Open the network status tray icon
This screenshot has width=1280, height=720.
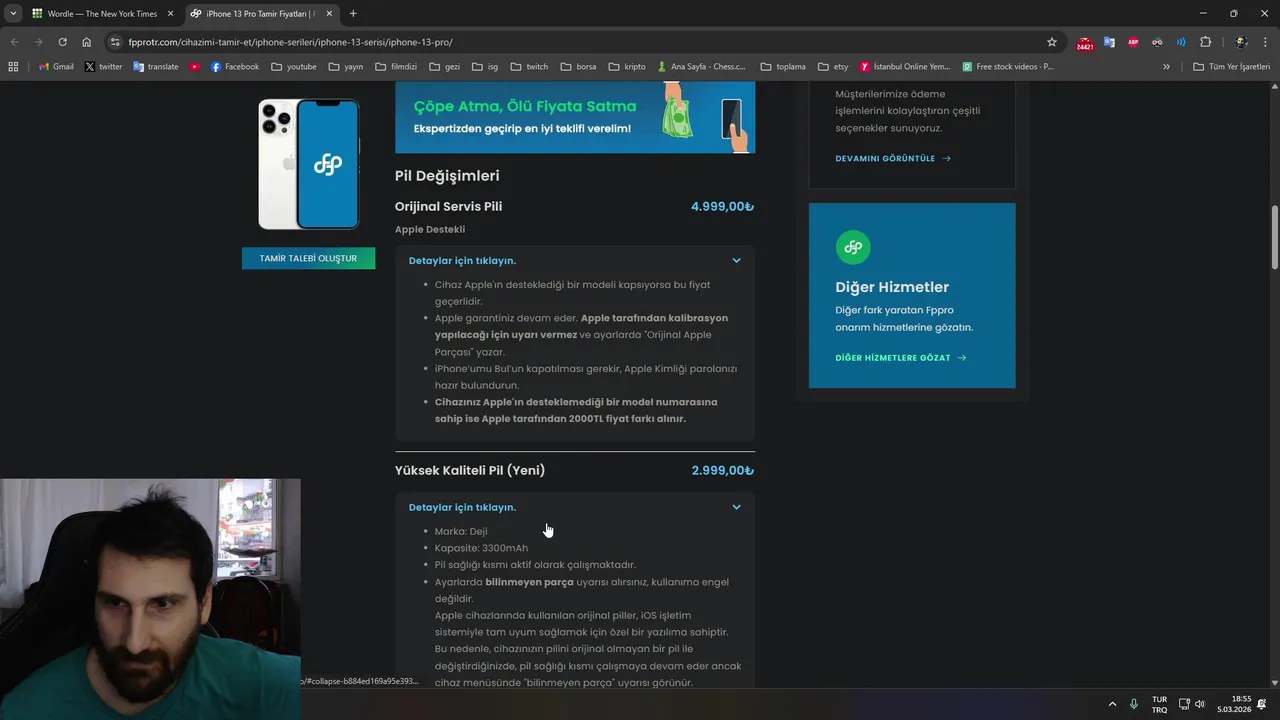pos(1184,704)
